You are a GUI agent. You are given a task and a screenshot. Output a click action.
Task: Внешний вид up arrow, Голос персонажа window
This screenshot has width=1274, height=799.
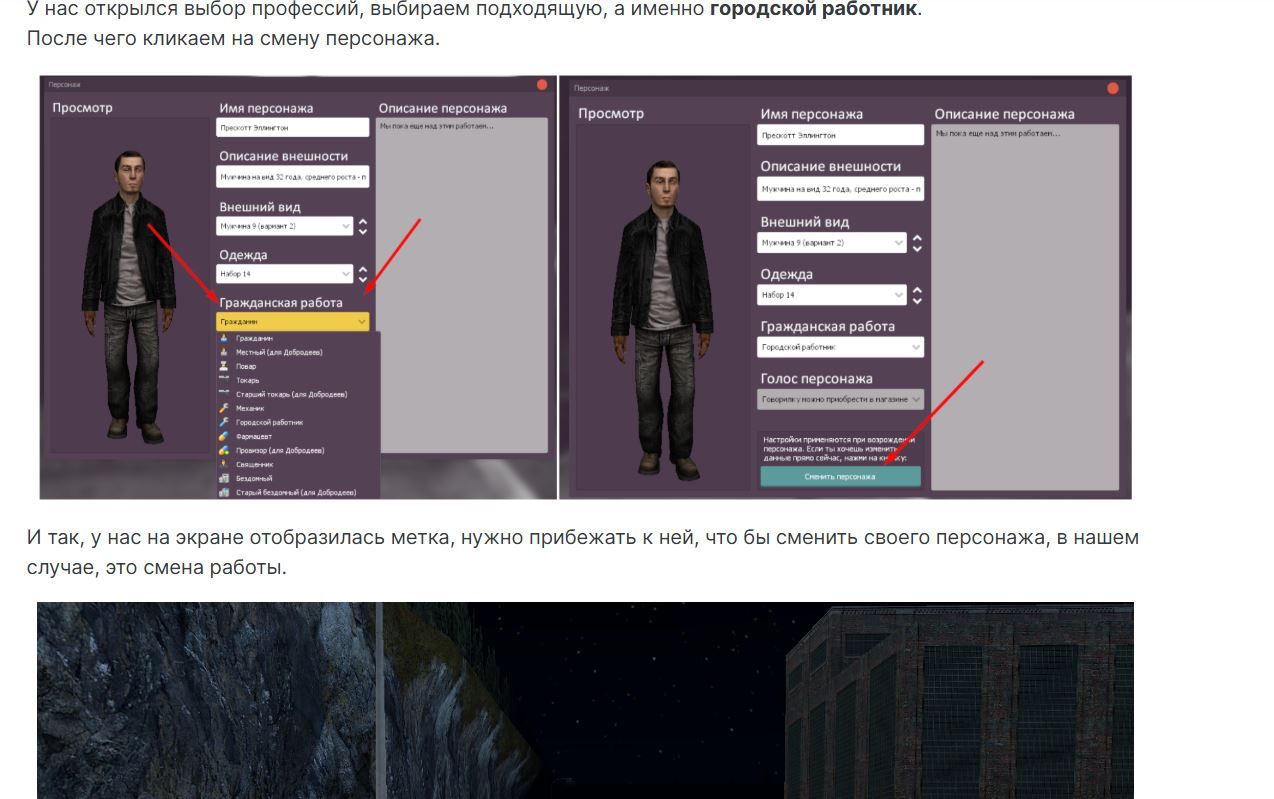tap(917, 238)
